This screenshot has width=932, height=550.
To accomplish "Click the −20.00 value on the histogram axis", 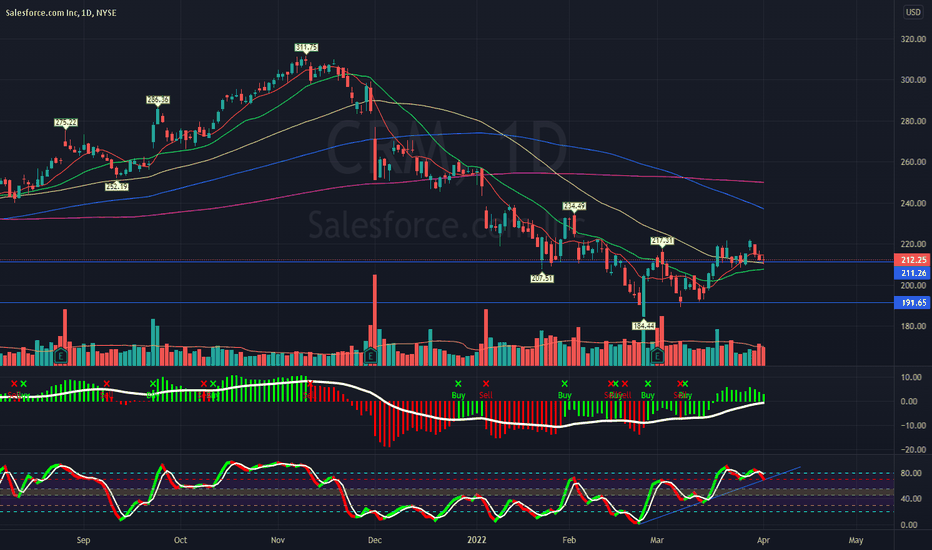I will [912, 450].
